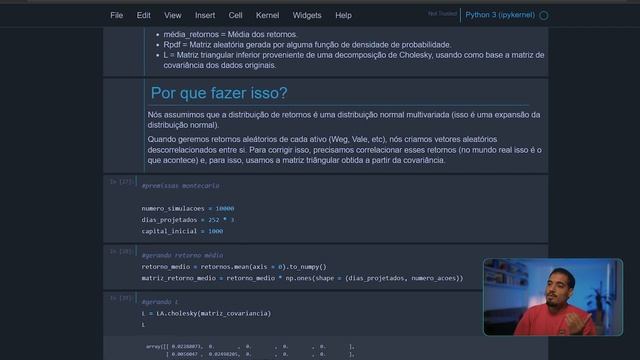Click the '#premissas montecarlo' comment line
This screenshot has height=360, width=640.
(x=180, y=186)
